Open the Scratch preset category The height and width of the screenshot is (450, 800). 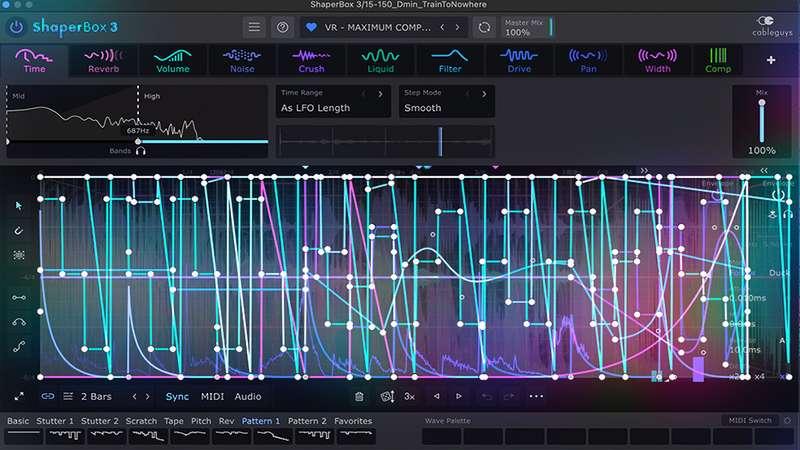[141, 421]
